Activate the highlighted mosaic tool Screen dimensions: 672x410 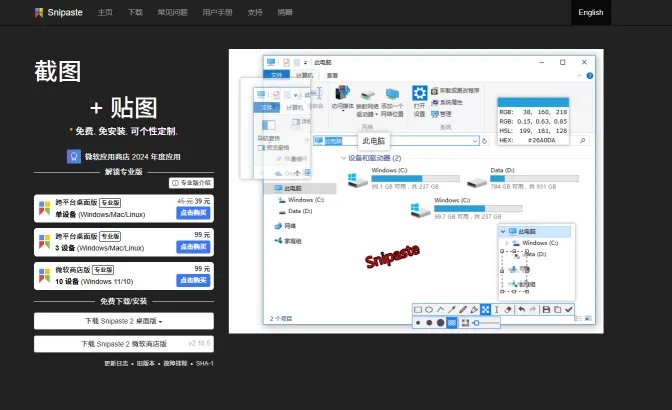[x=485, y=310]
